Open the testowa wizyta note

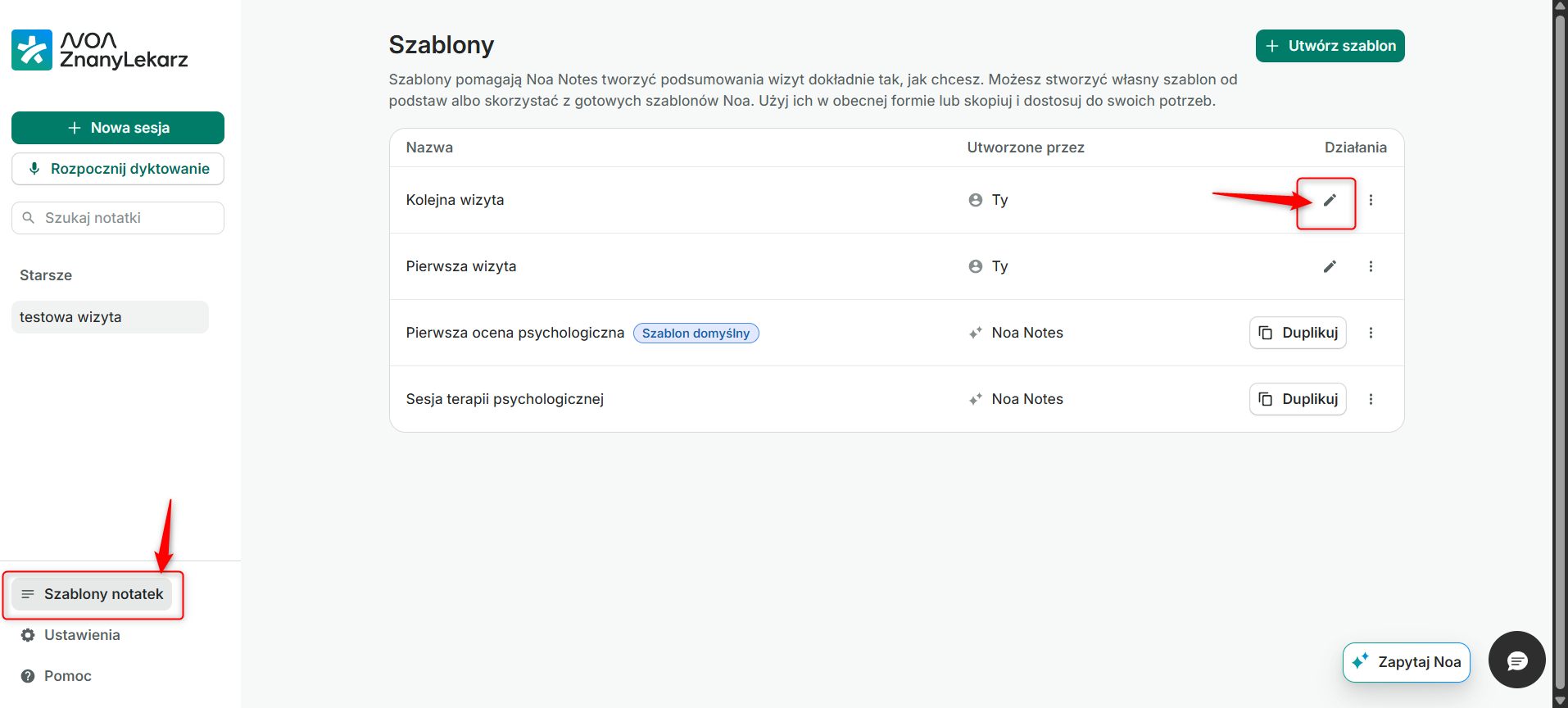point(110,317)
